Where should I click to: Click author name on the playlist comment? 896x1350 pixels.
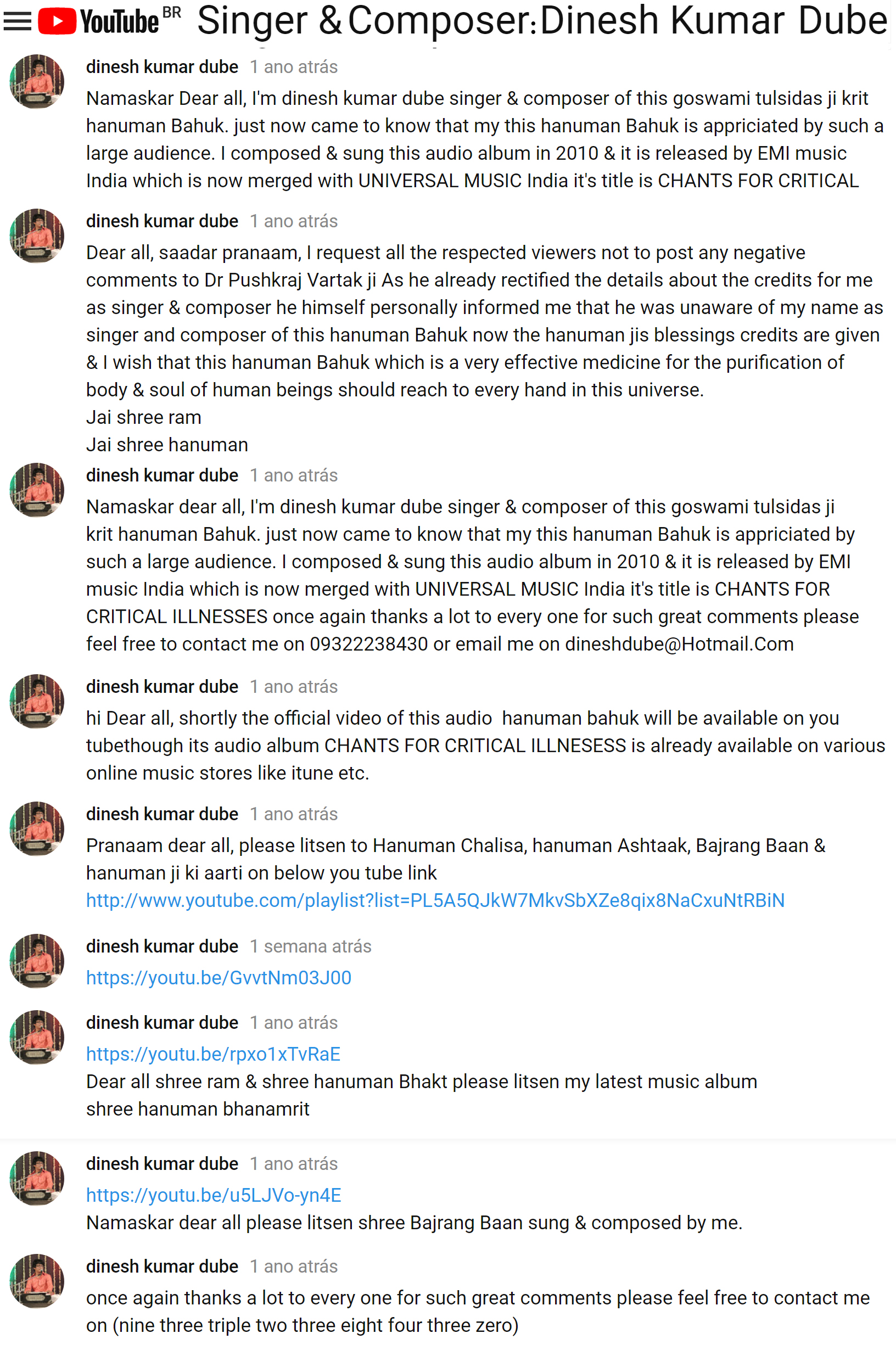coord(162,814)
